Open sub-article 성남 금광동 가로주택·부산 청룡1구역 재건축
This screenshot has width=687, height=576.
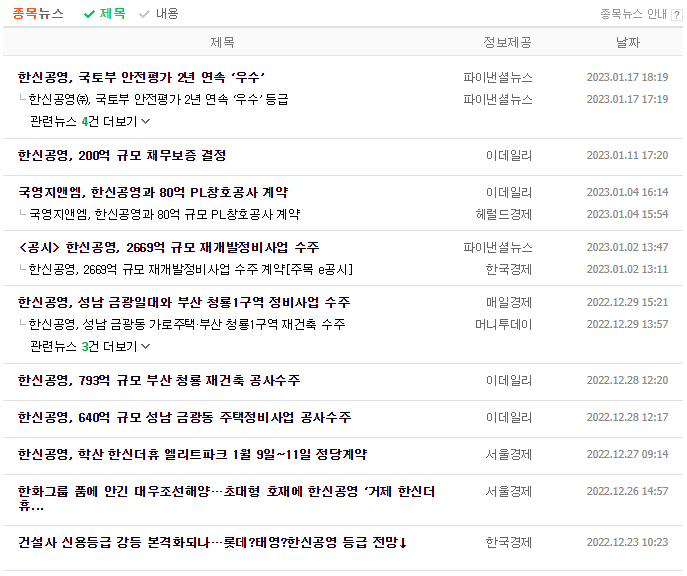pyautogui.click(x=187, y=325)
